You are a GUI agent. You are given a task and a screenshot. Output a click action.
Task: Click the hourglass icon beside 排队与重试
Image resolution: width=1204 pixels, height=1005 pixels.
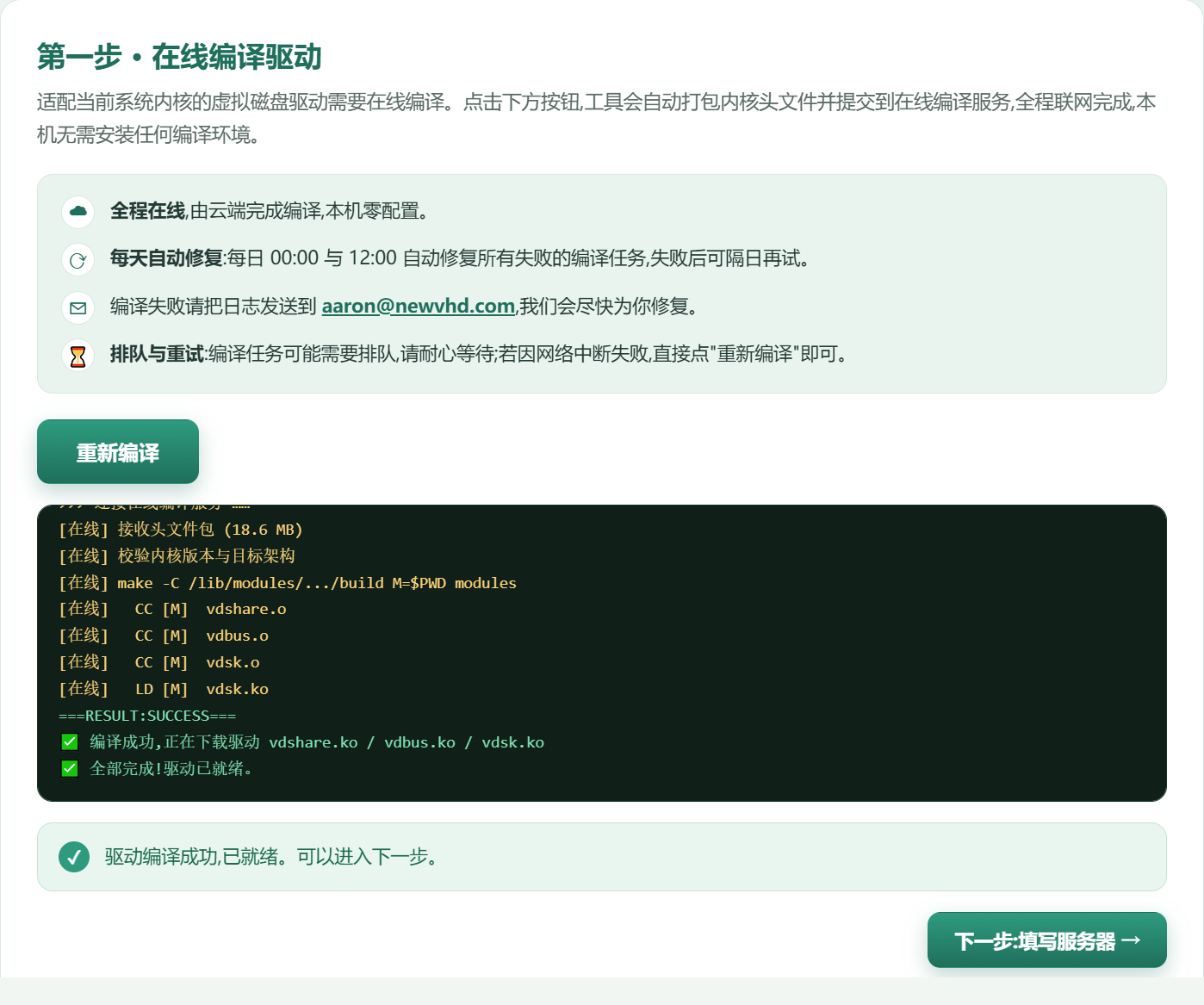tap(78, 355)
